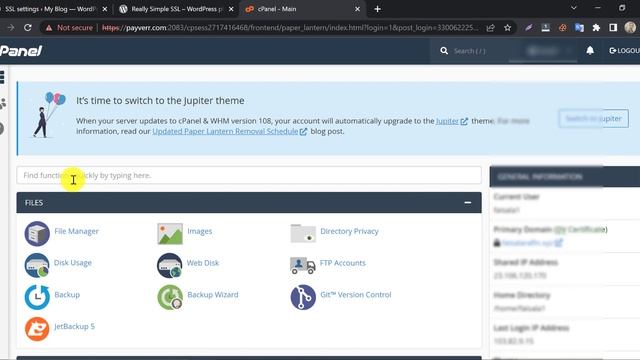The width and height of the screenshot is (640, 360).
Task: Go forward with the browser arrow
Action: coord(11,28)
